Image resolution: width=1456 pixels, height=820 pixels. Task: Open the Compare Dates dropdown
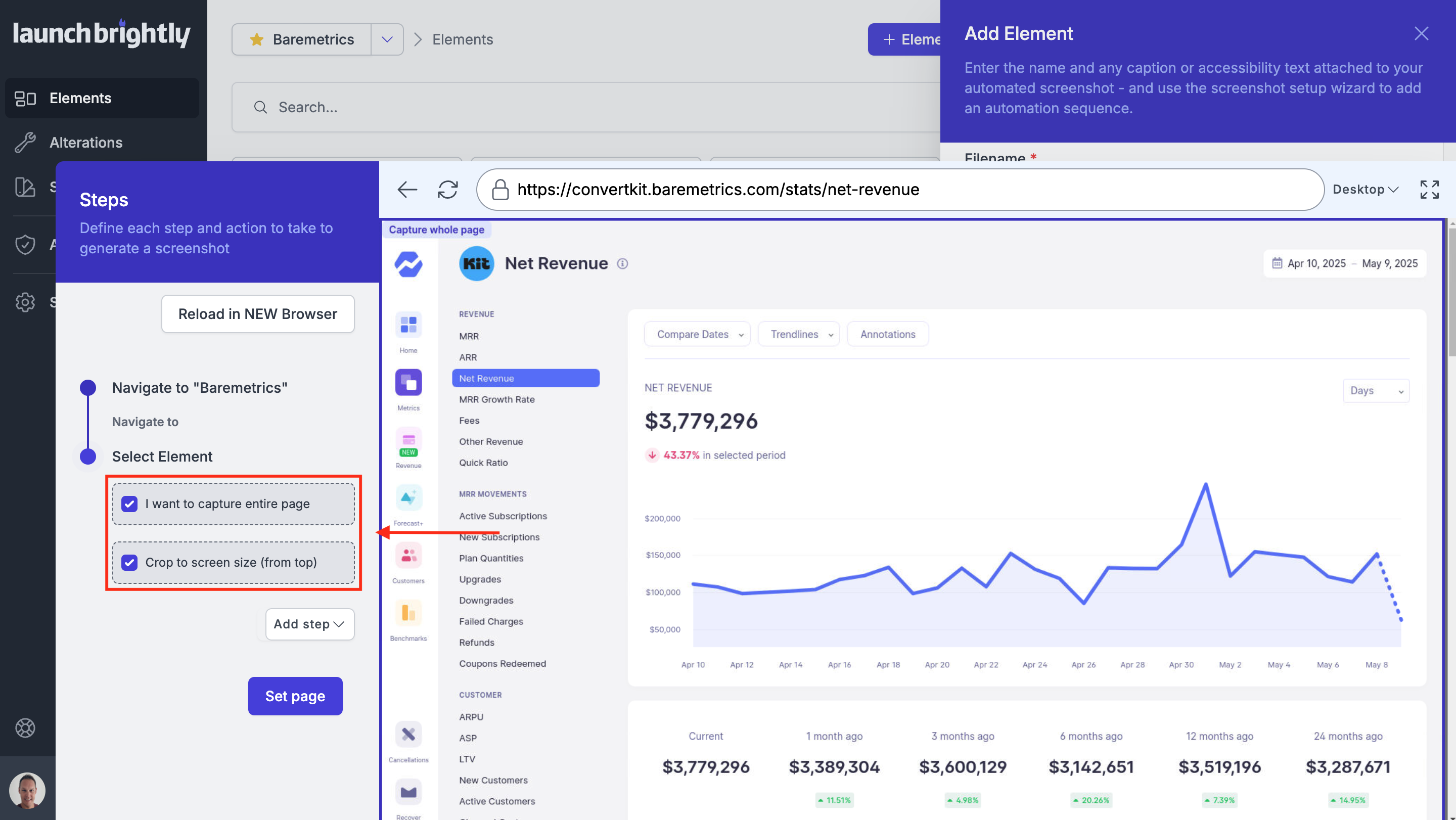697,335
